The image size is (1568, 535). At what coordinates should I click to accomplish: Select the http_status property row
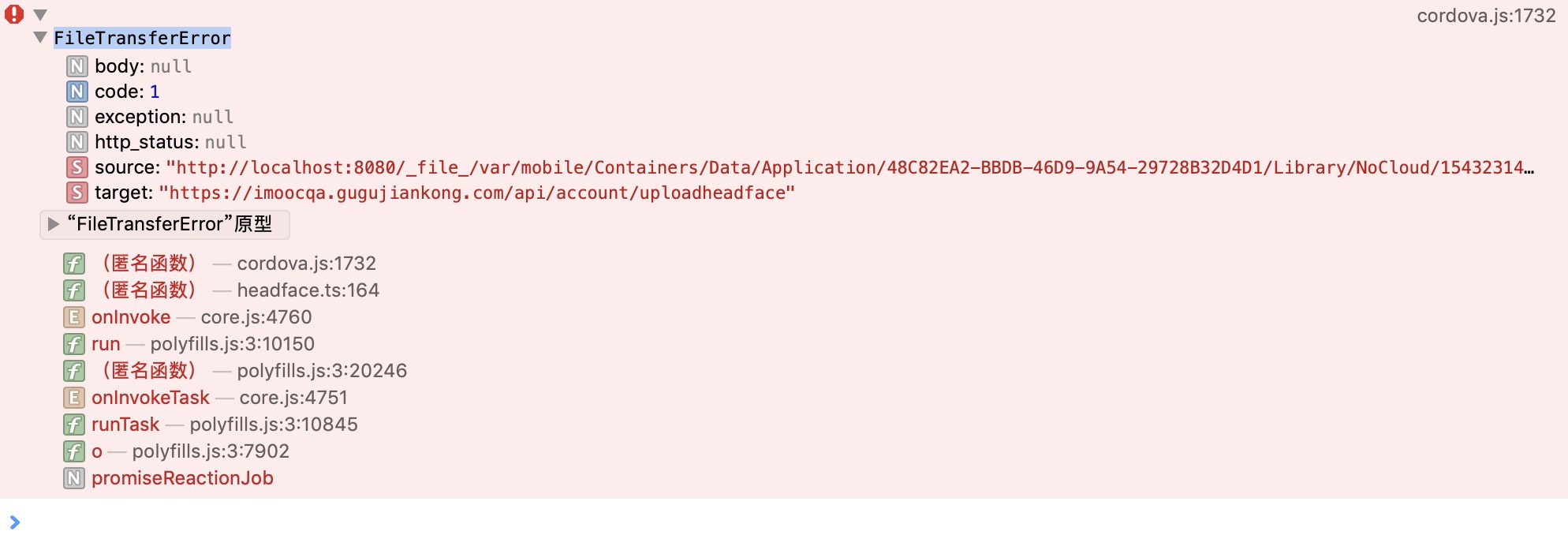pos(170,142)
